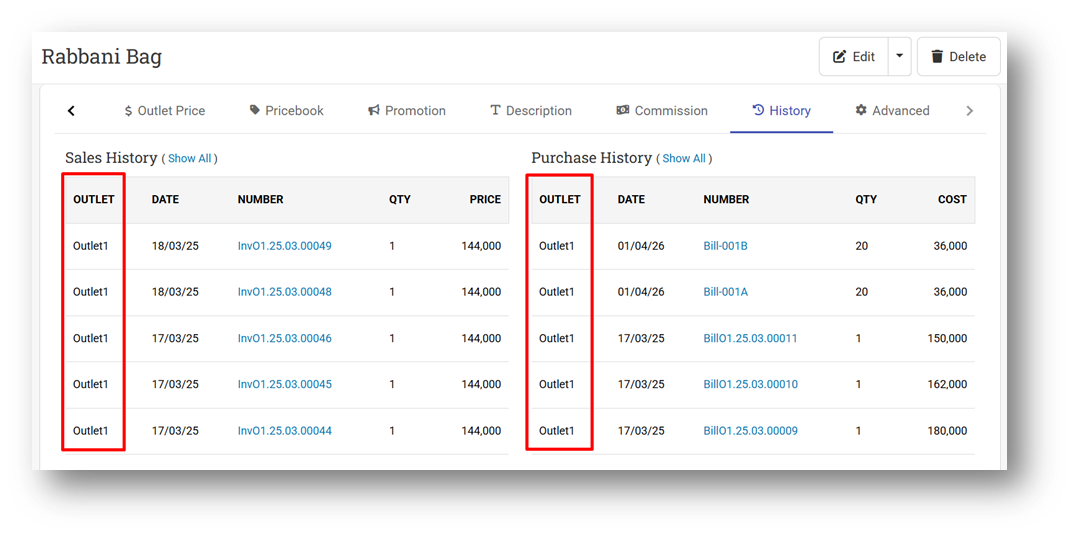This screenshot has width=1072, height=535.
Task: Click the 150,000 cost cell
Action: (948, 338)
